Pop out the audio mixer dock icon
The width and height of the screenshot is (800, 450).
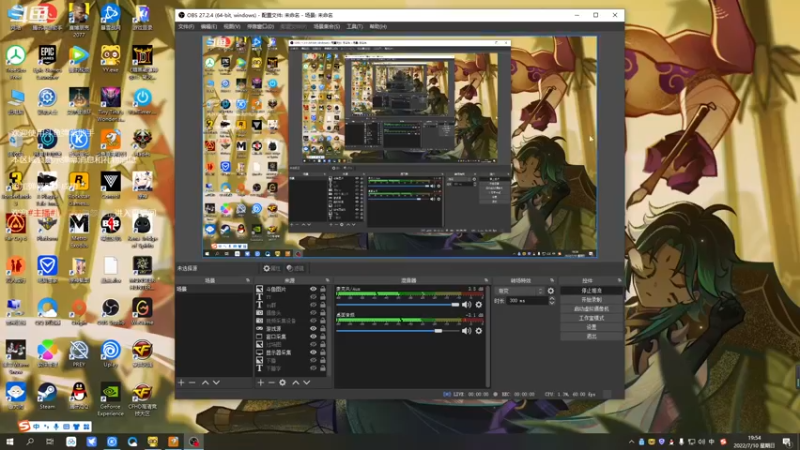coord(486,280)
